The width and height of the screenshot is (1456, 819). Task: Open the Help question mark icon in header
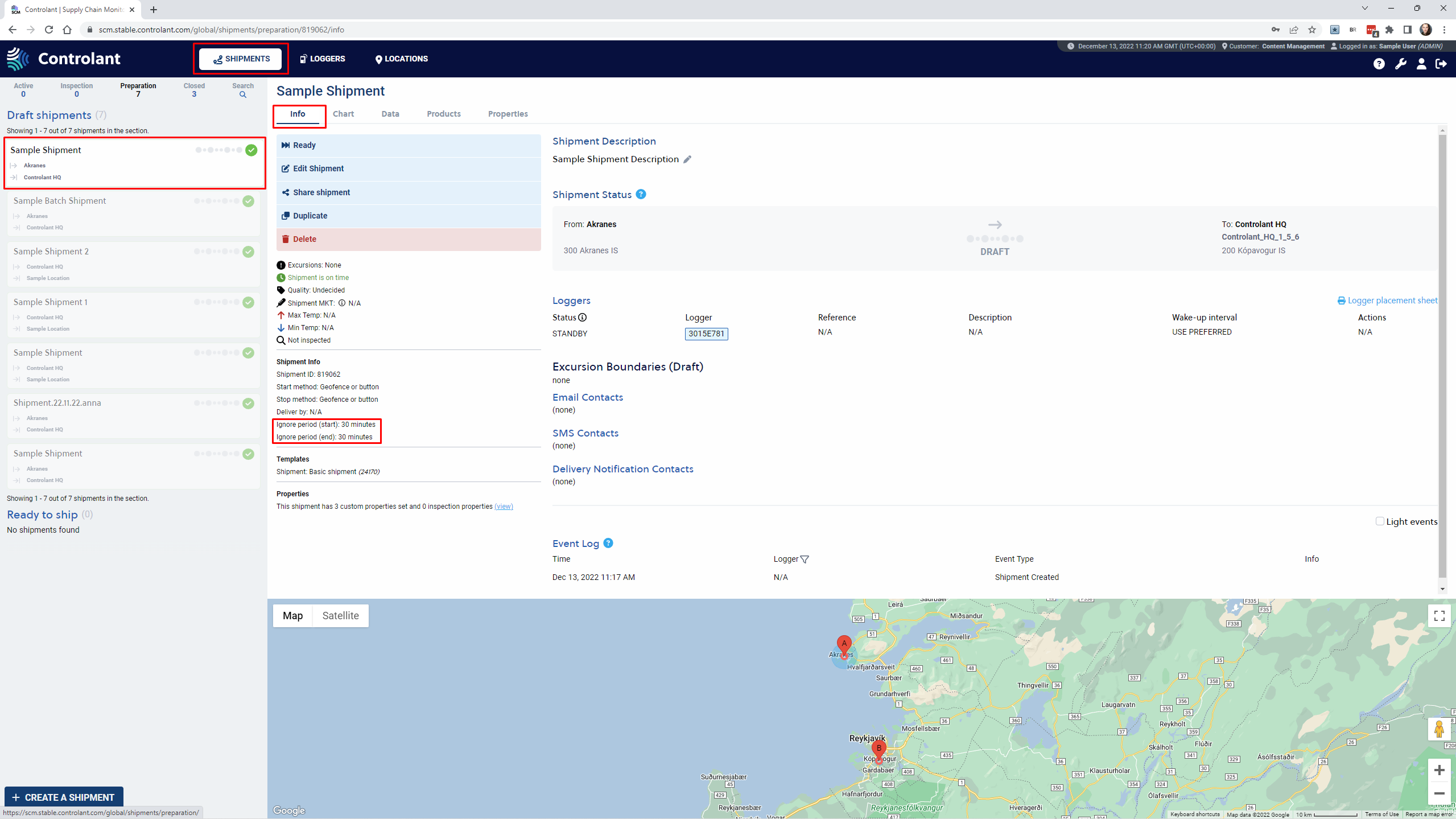(x=1379, y=64)
